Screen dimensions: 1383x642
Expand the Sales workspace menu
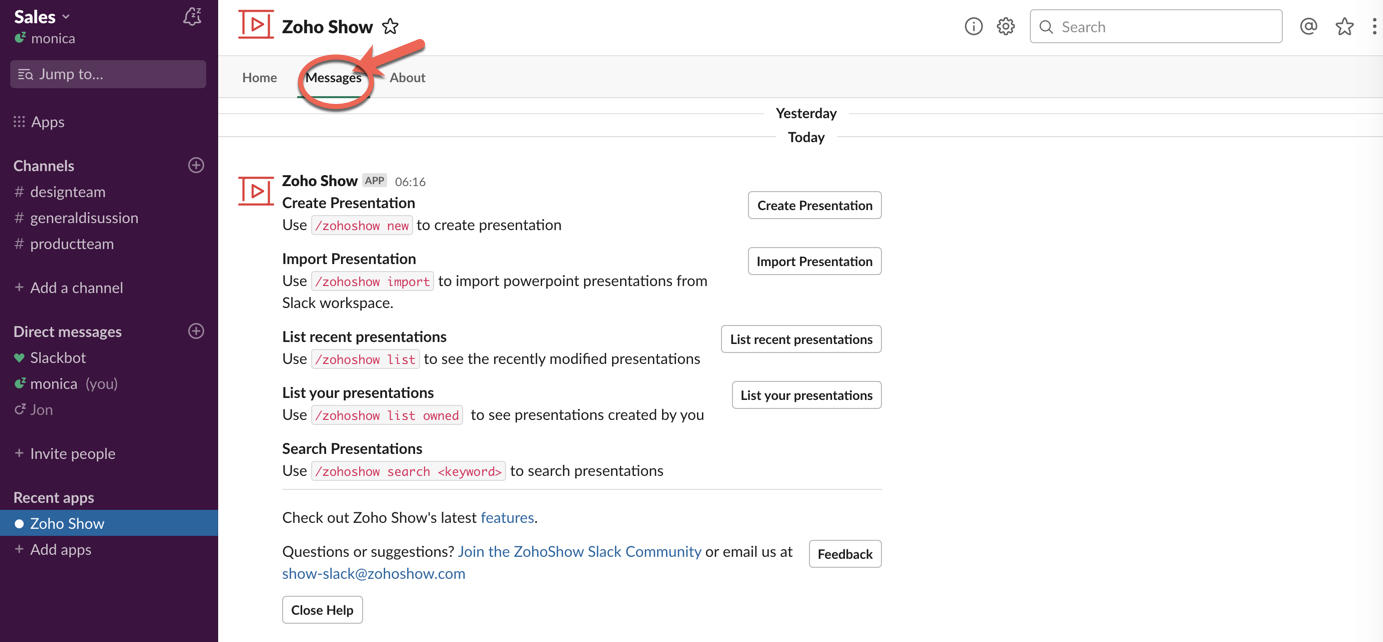42,16
